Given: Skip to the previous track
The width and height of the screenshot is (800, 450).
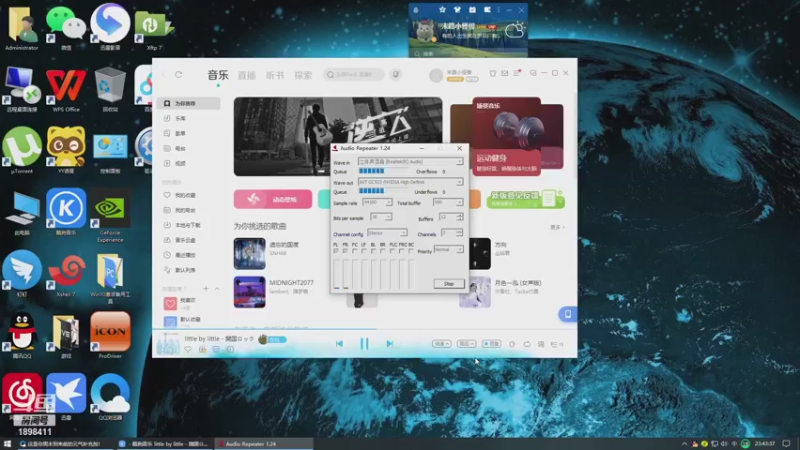Looking at the screenshot, I should (339, 344).
